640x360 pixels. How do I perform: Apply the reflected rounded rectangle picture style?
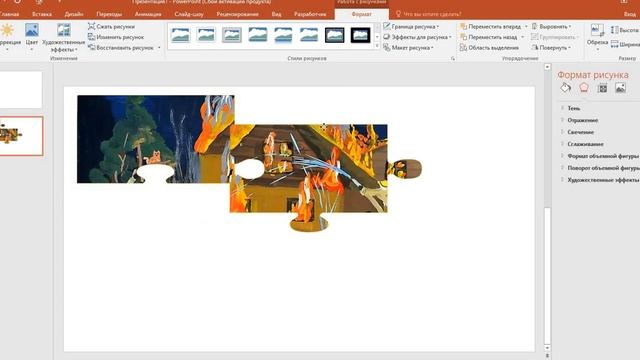283,35
